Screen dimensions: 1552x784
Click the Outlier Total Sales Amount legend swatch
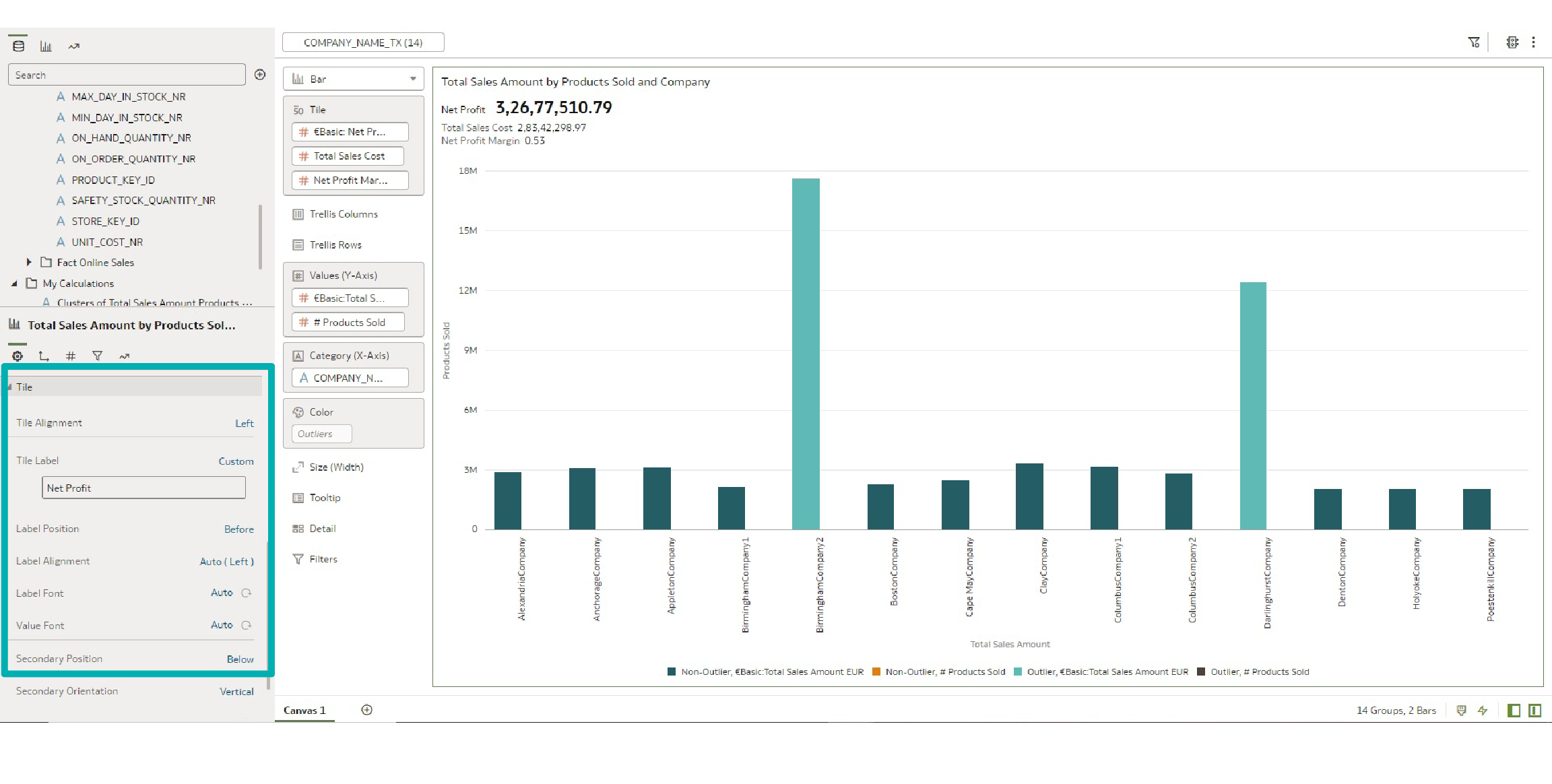(1018, 672)
